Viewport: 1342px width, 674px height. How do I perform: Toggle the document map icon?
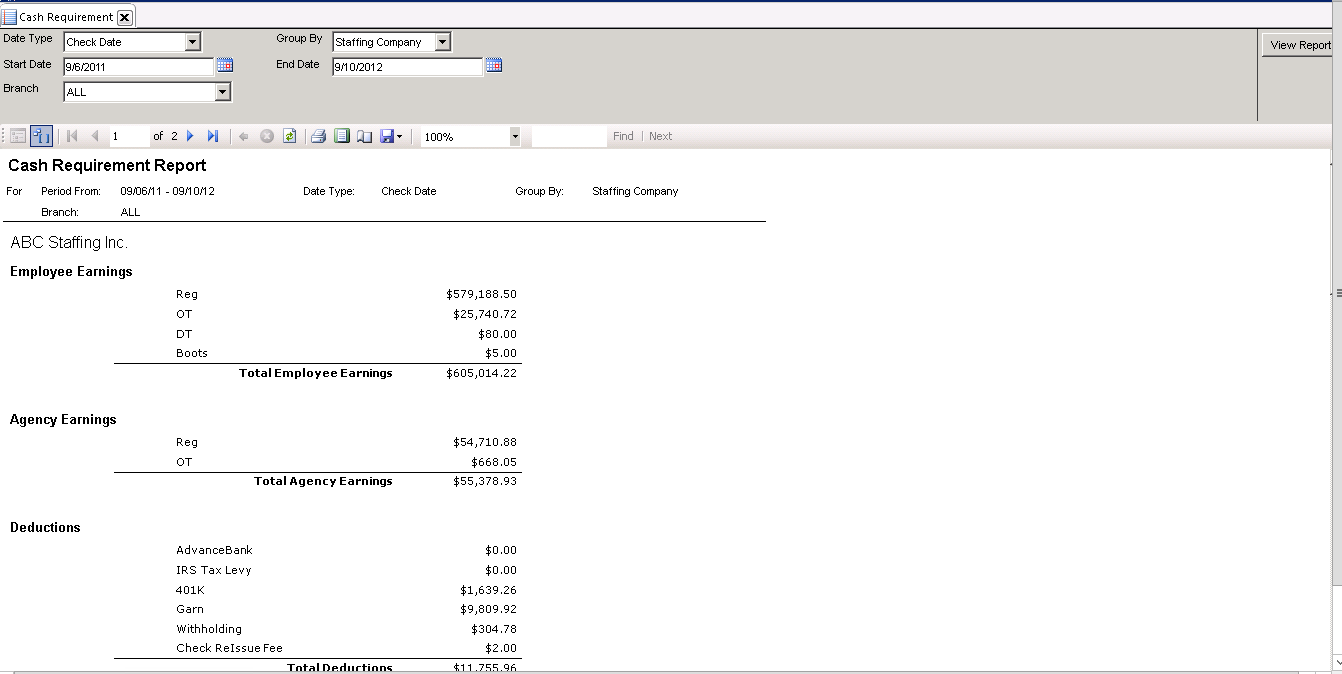[18, 136]
